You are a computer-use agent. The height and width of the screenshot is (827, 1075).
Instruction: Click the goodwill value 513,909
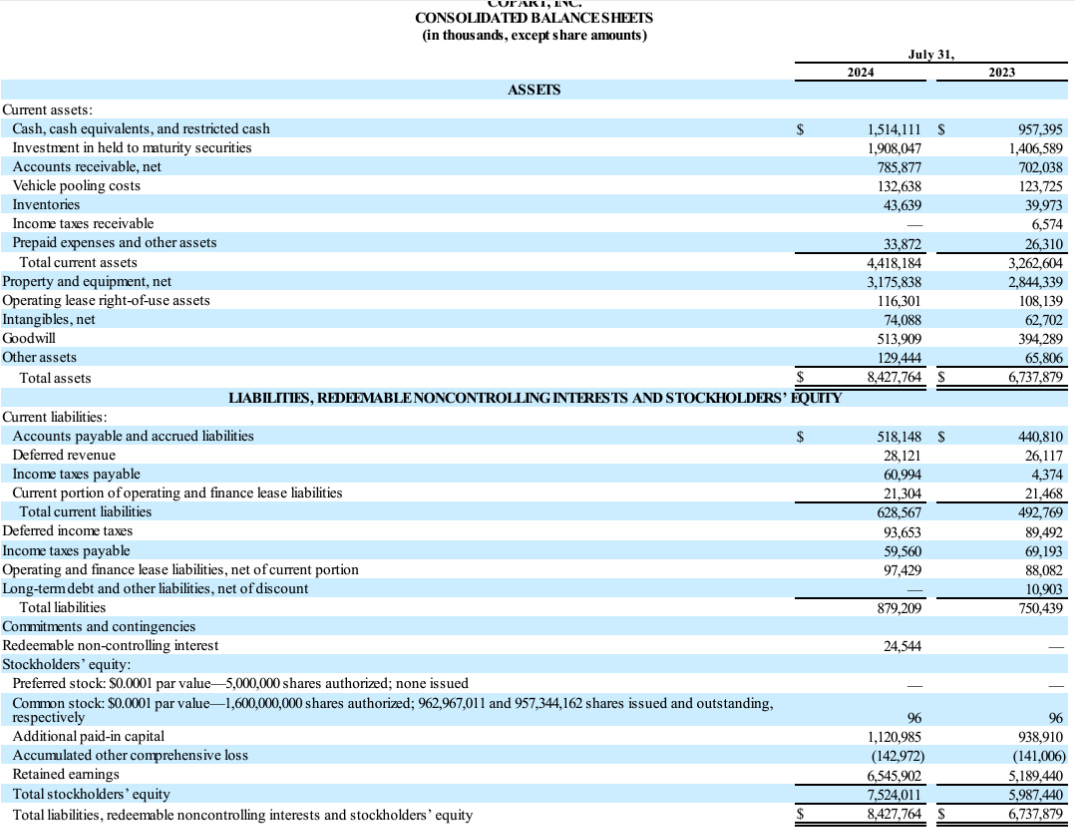pyautogui.click(x=899, y=339)
